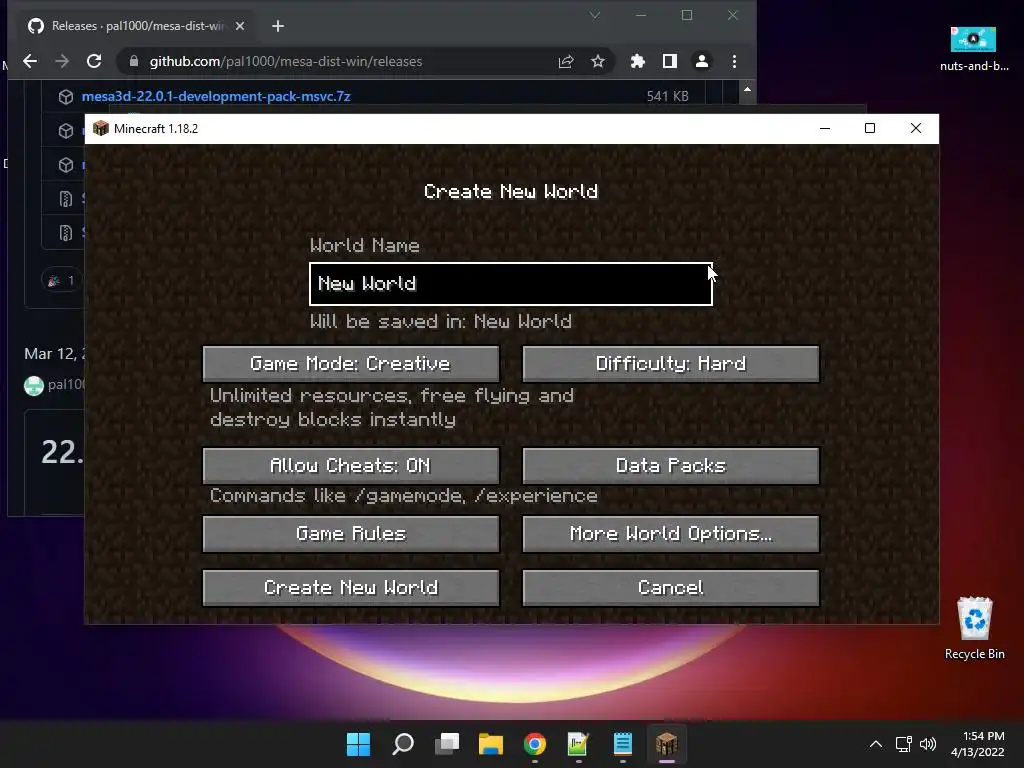The height and width of the screenshot is (768, 1024).
Task: Click the Minecraft crafting table window icon
Action: coord(101,128)
